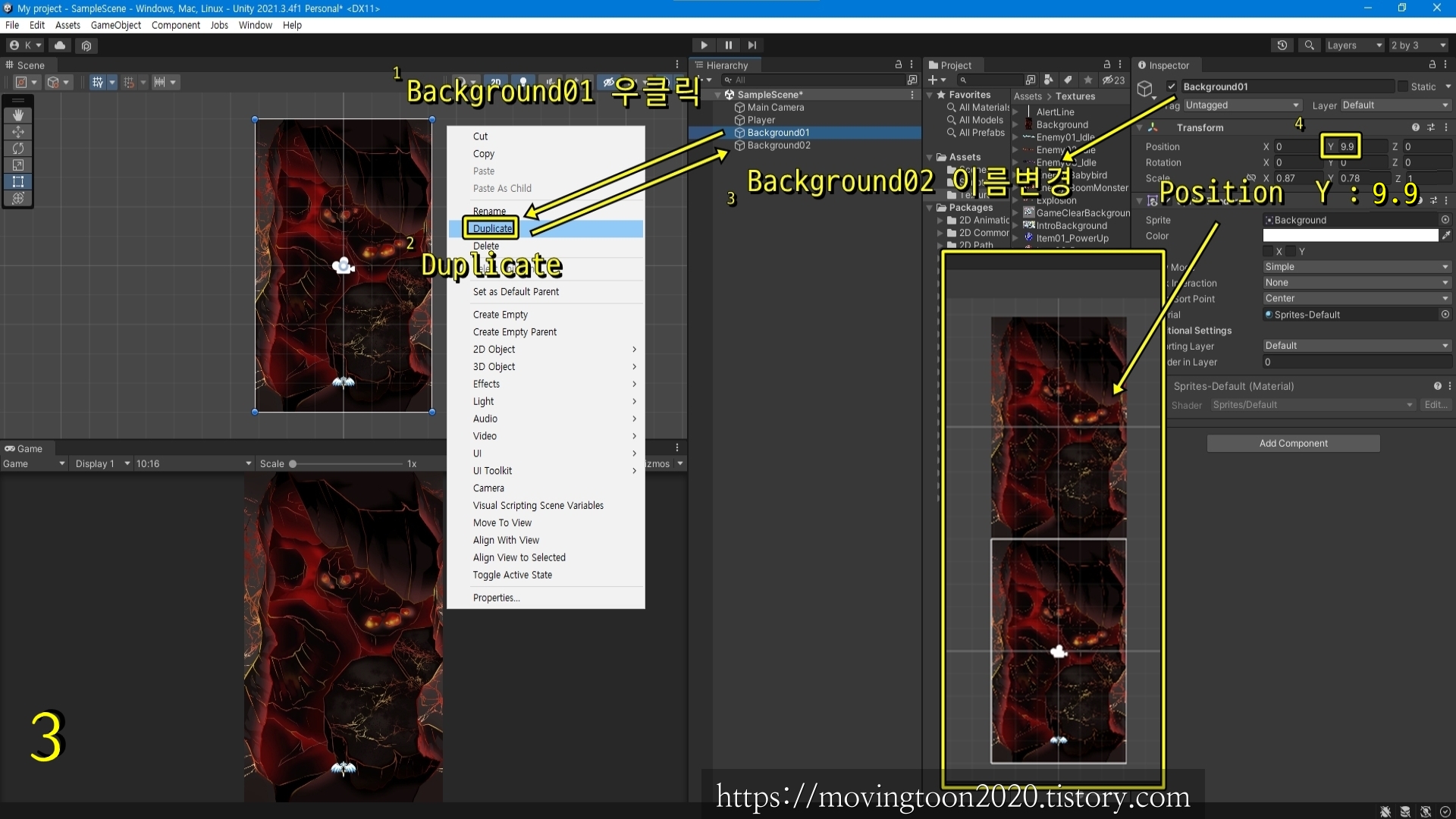Click the shader Edit... button
This screenshot has height=819, width=1456.
(x=1436, y=405)
